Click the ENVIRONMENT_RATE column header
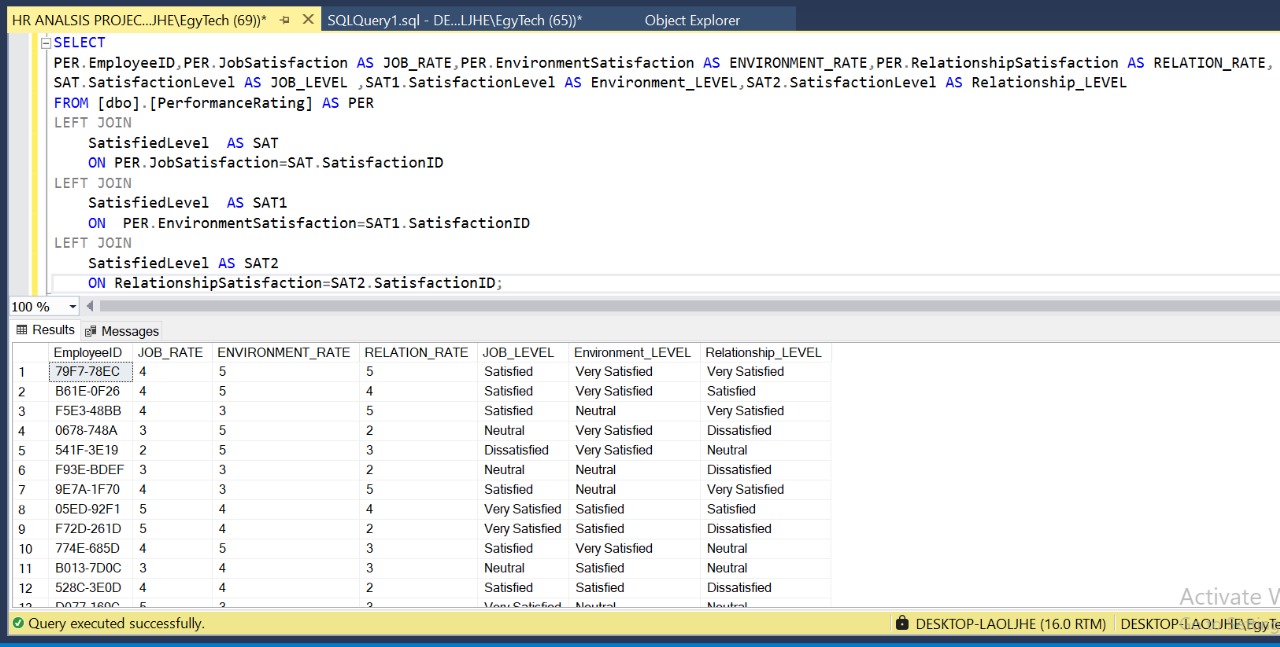This screenshot has height=647, width=1280. 285,352
